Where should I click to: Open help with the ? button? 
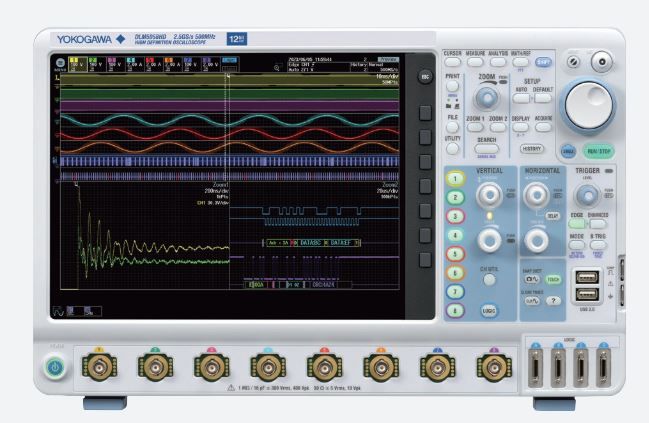[x=553, y=301]
